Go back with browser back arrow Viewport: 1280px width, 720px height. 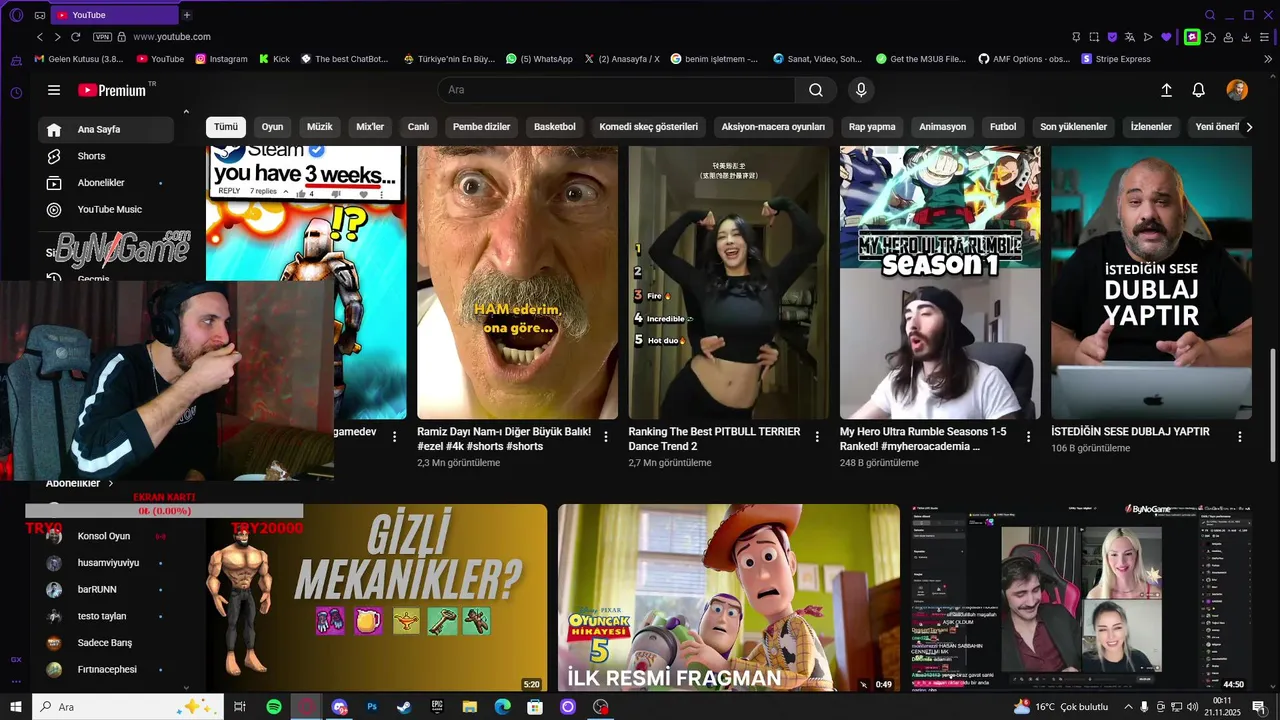[x=40, y=37]
